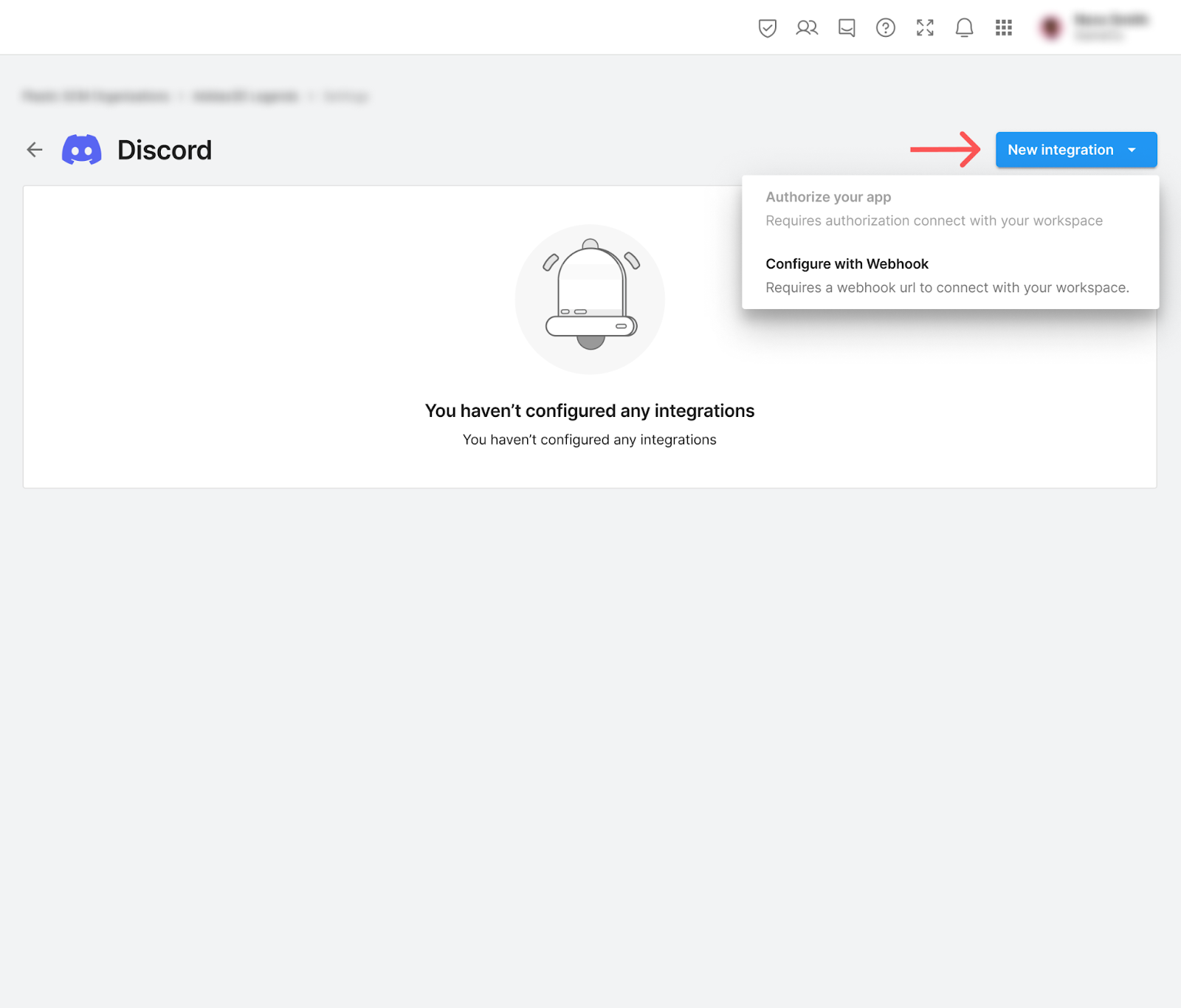Open the help question mark icon
This screenshot has height=1008, width=1181.
886,28
